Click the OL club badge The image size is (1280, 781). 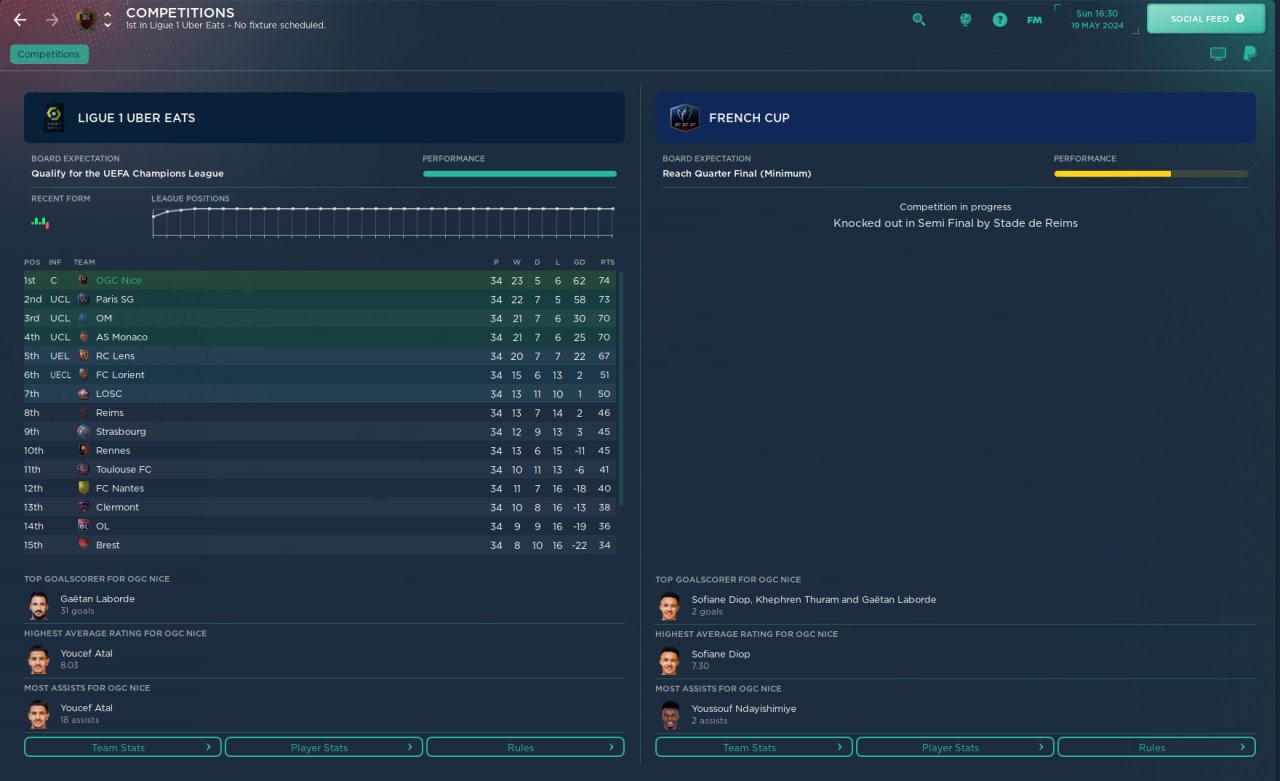point(84,527)
